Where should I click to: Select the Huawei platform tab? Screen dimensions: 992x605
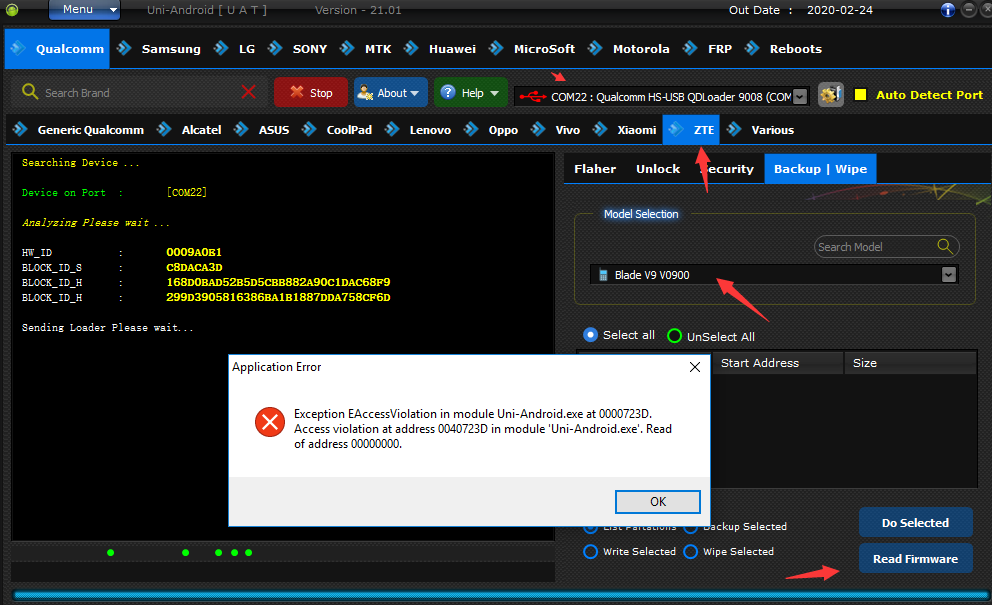tap(440, 49)
